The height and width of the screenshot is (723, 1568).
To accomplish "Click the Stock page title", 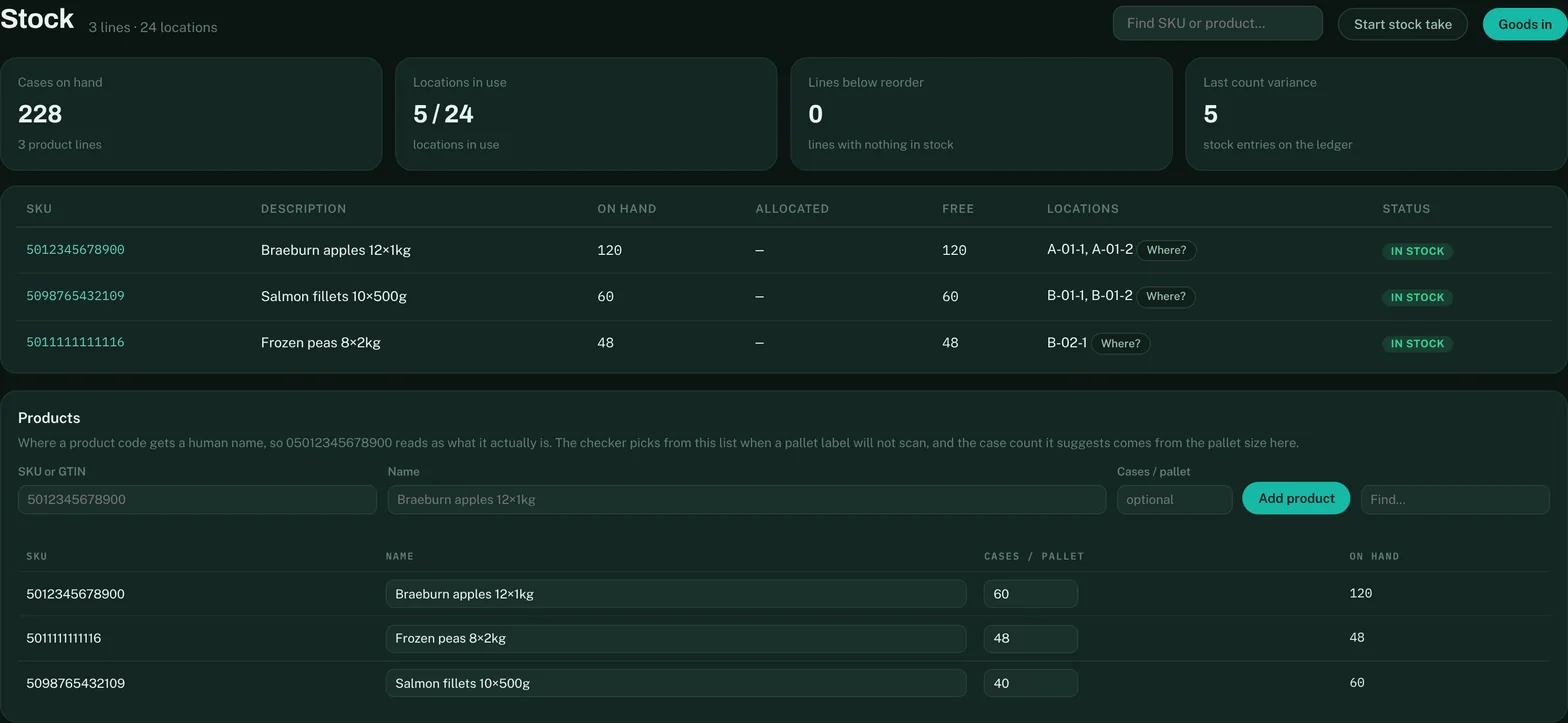I will 37,19.
